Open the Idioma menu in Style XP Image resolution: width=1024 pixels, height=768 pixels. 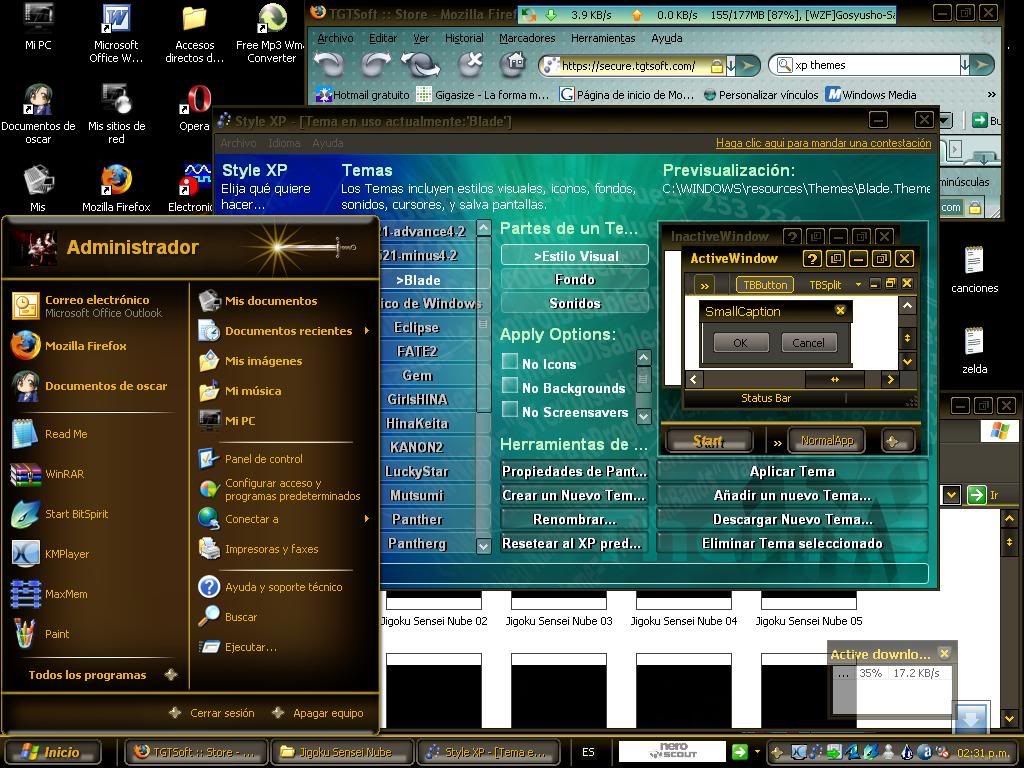tap(284, 143)
